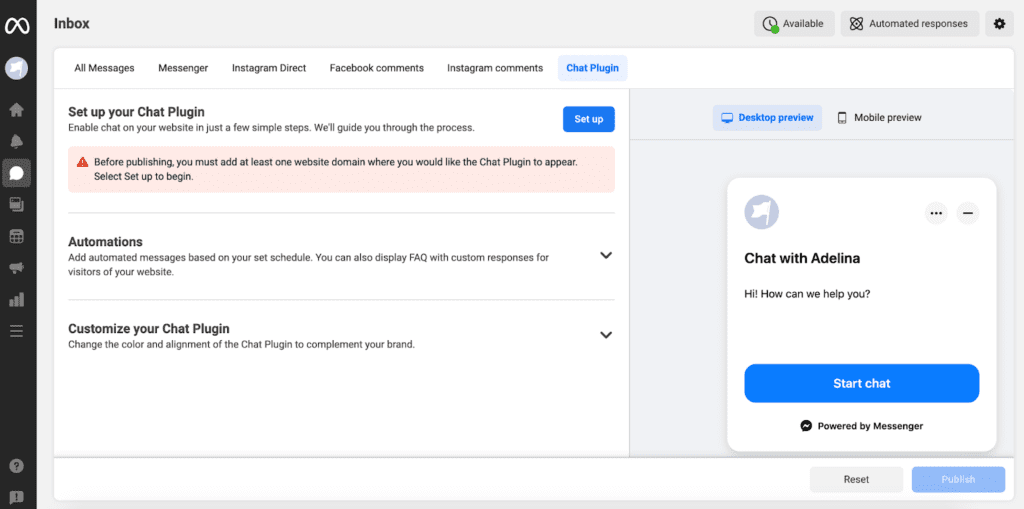The width and height of the screenshot is (1024, 509).
Task: Open Inbox settings gear icon
Action: pyautogui.click(x=999, y=24)
